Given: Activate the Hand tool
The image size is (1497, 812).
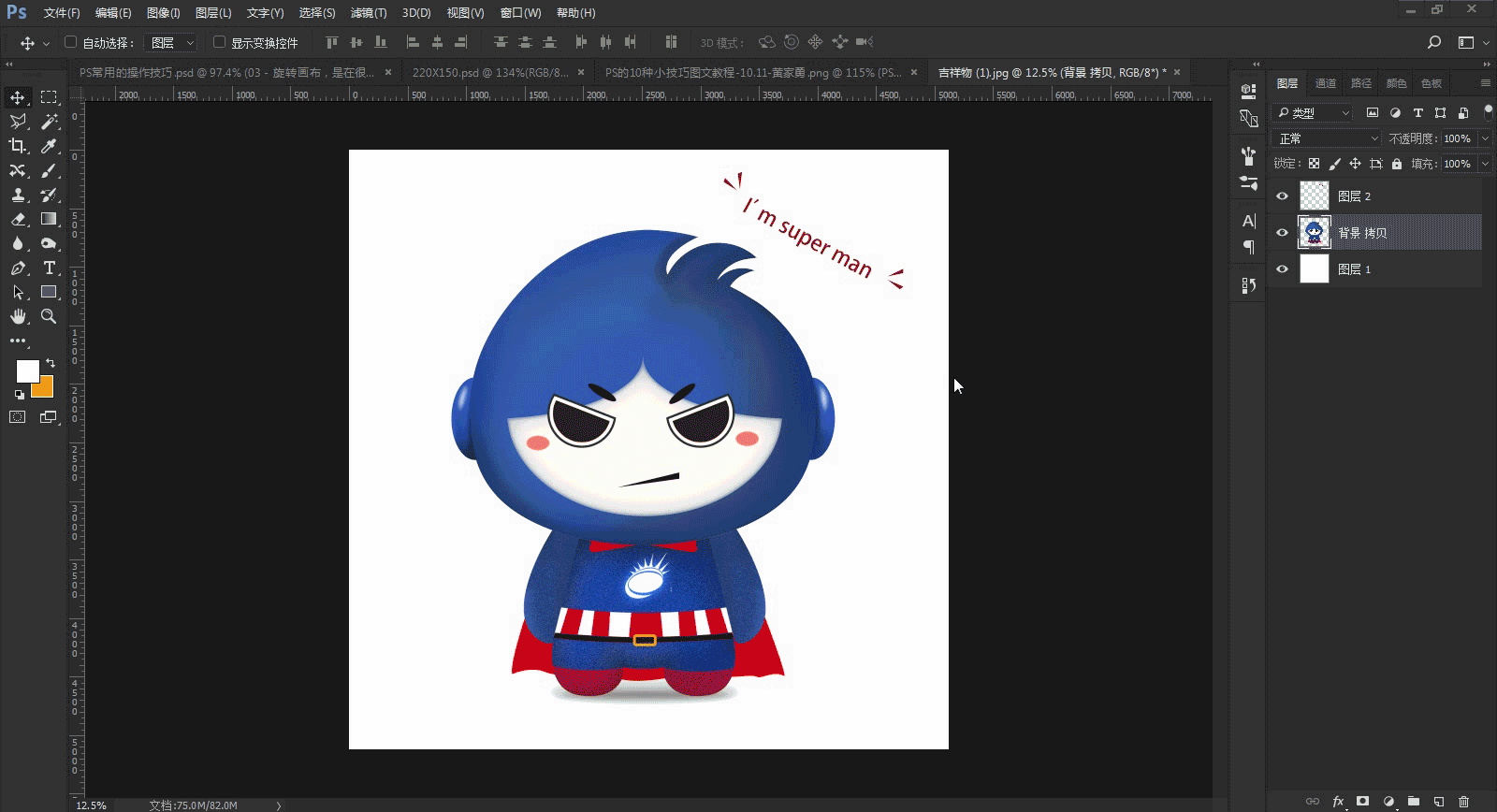Looking at the screenshot, I should click(18, 316).
